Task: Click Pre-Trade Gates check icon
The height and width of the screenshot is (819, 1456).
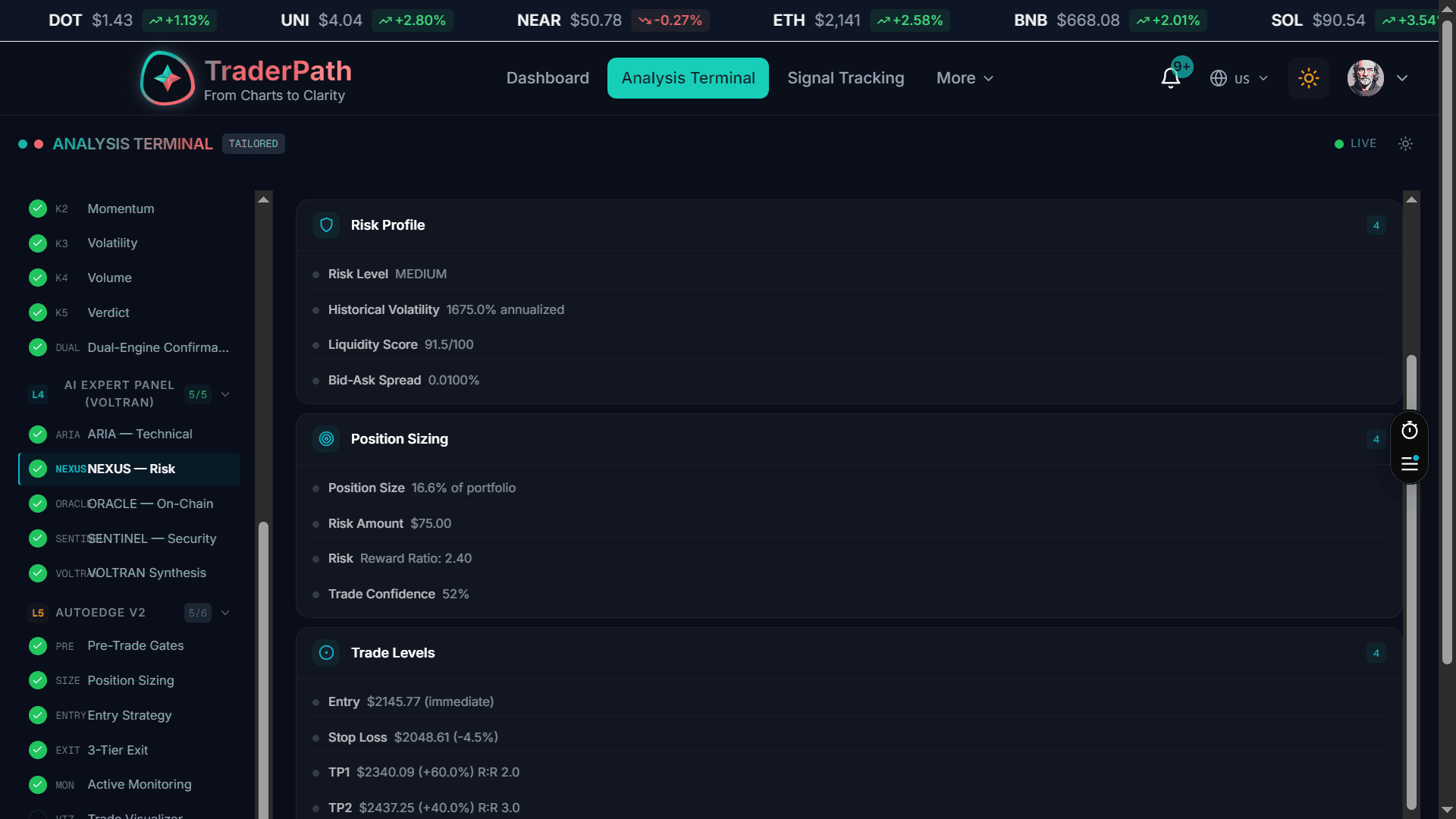Action: coord(38,645)
